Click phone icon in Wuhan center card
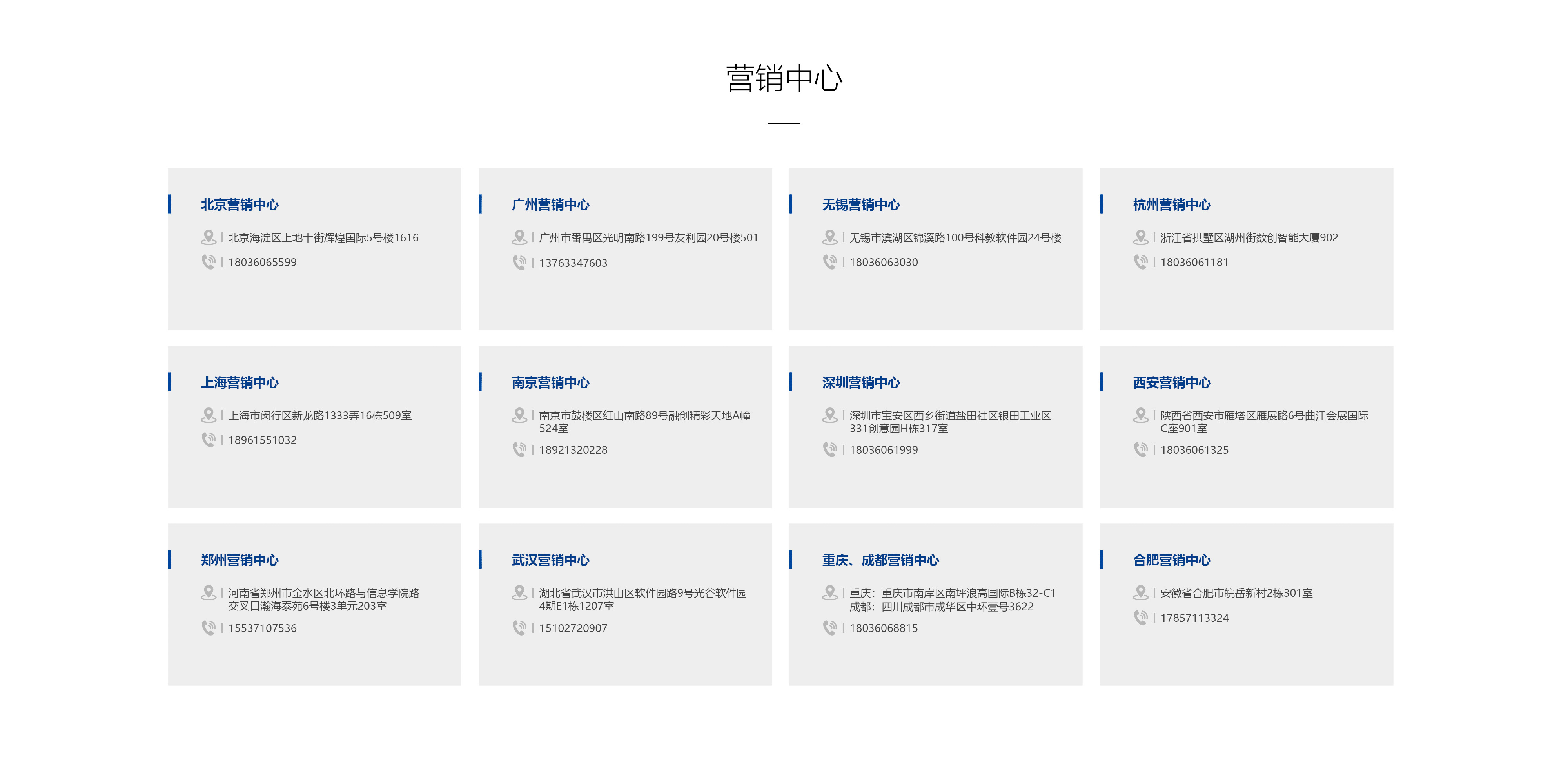This screenshot has width=1568, height=766. pyautogui.click(x=519, y=627)
